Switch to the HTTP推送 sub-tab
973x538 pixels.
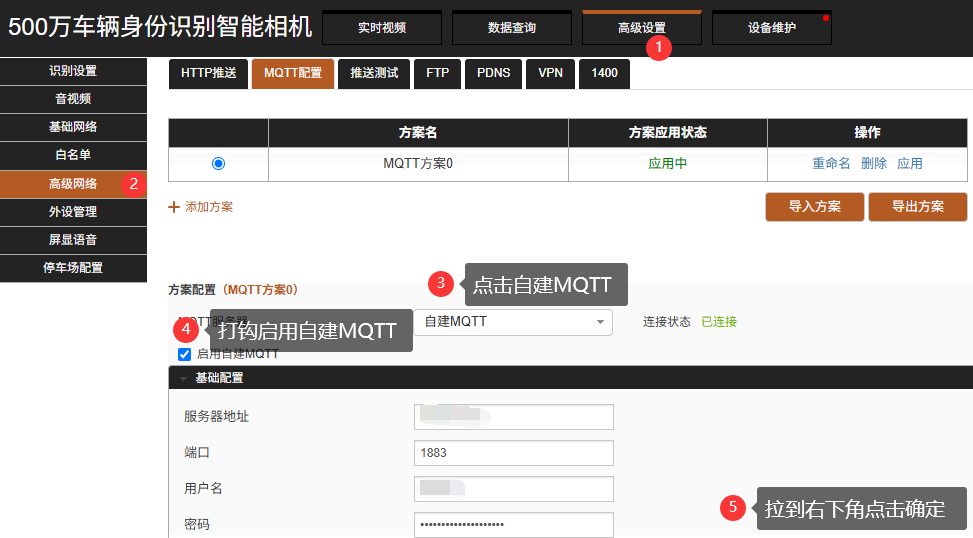pyautogui.click(x=208, y=73)
